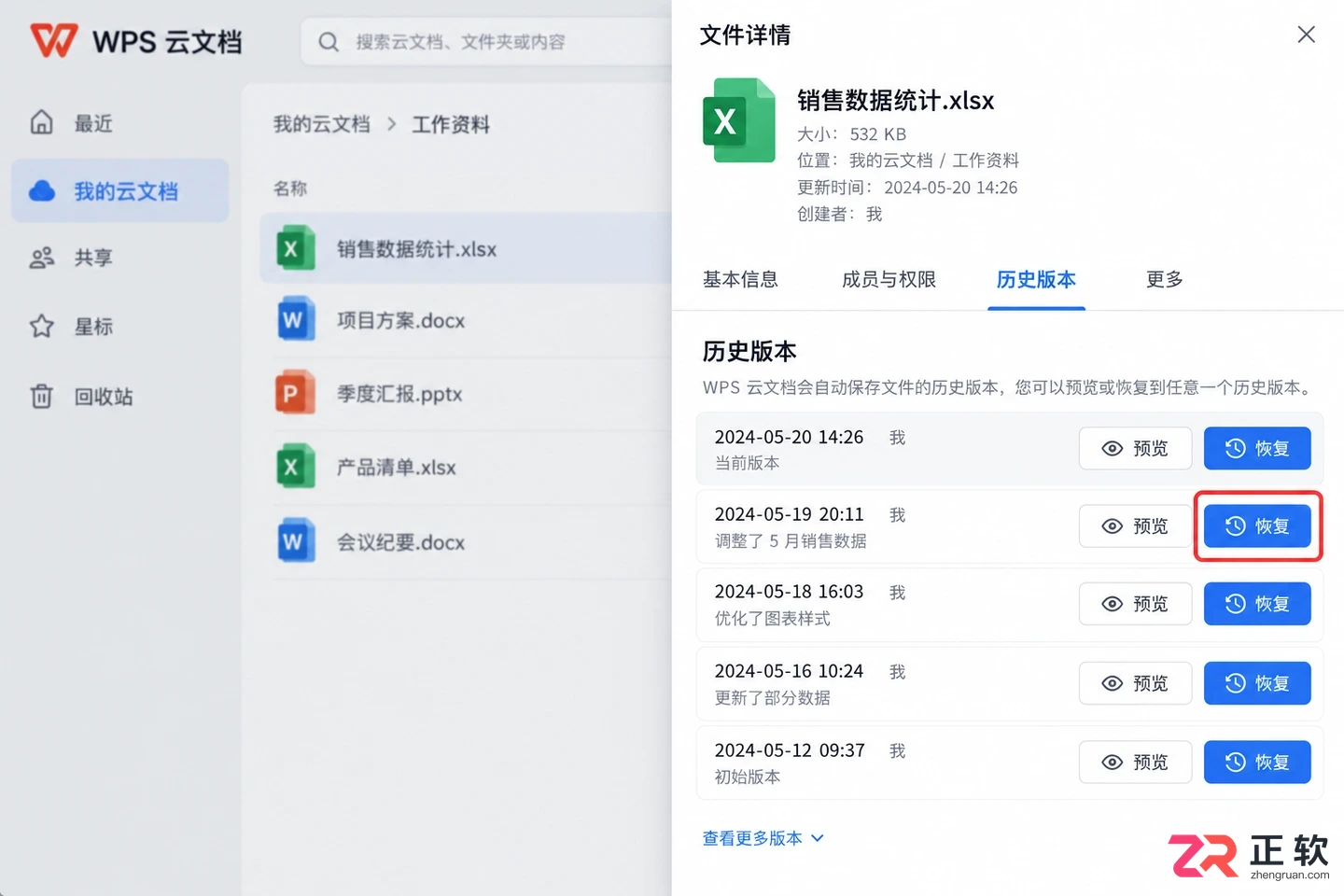Go to 我的云文档 breadcrumb
The image size is (1344, 896).
coord(321,124)
